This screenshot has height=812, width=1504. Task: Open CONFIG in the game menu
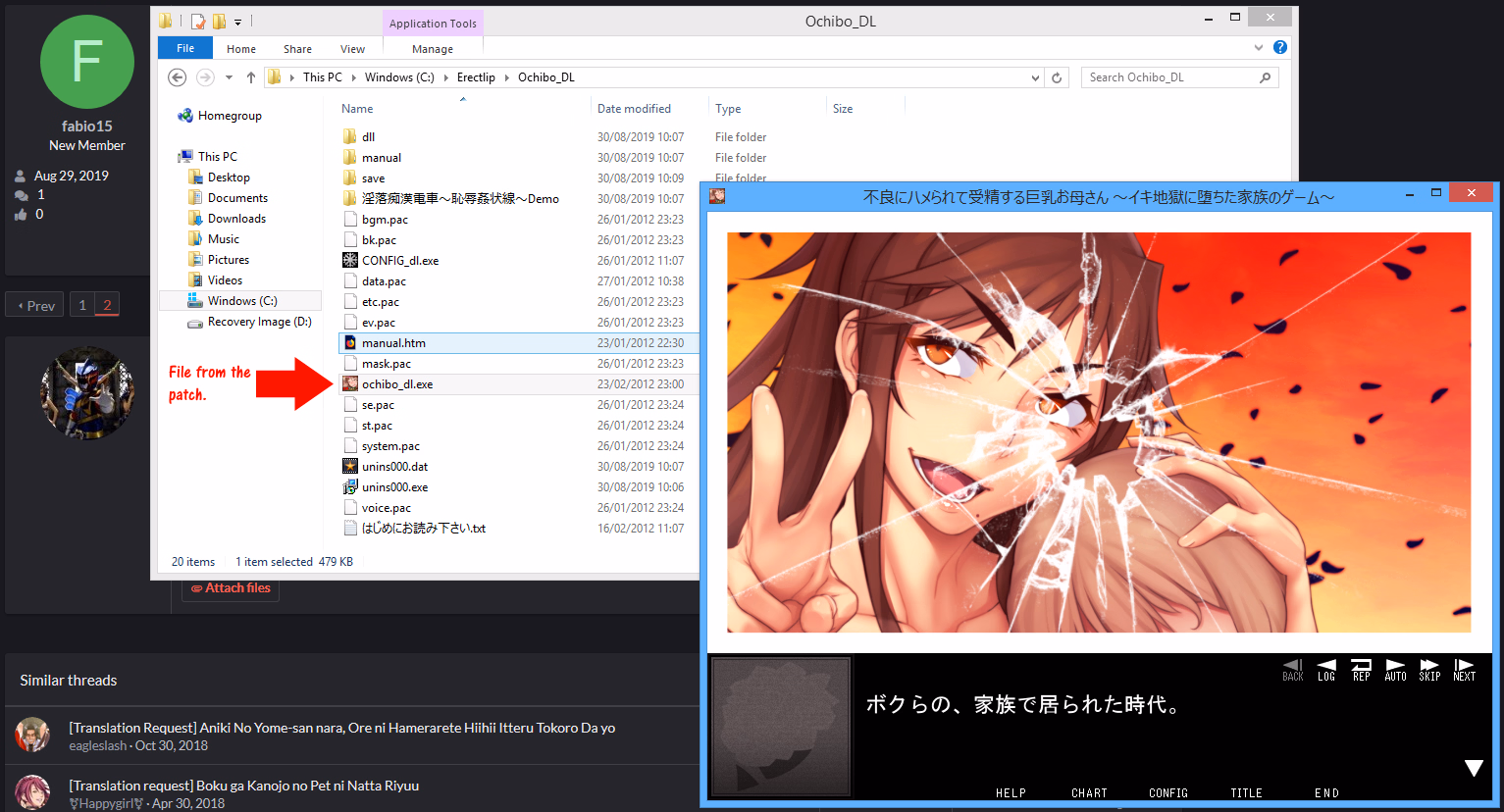pyautogui.click(x=1168, y=793)
